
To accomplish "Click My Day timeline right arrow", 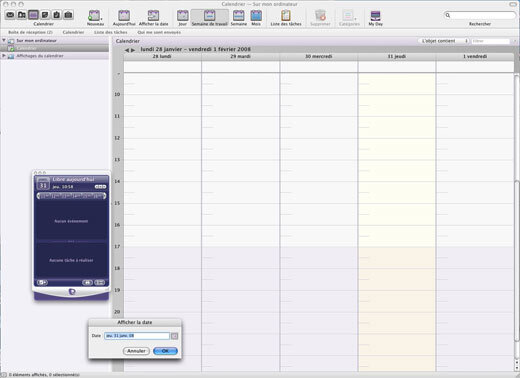I will (x=104, y=196).
